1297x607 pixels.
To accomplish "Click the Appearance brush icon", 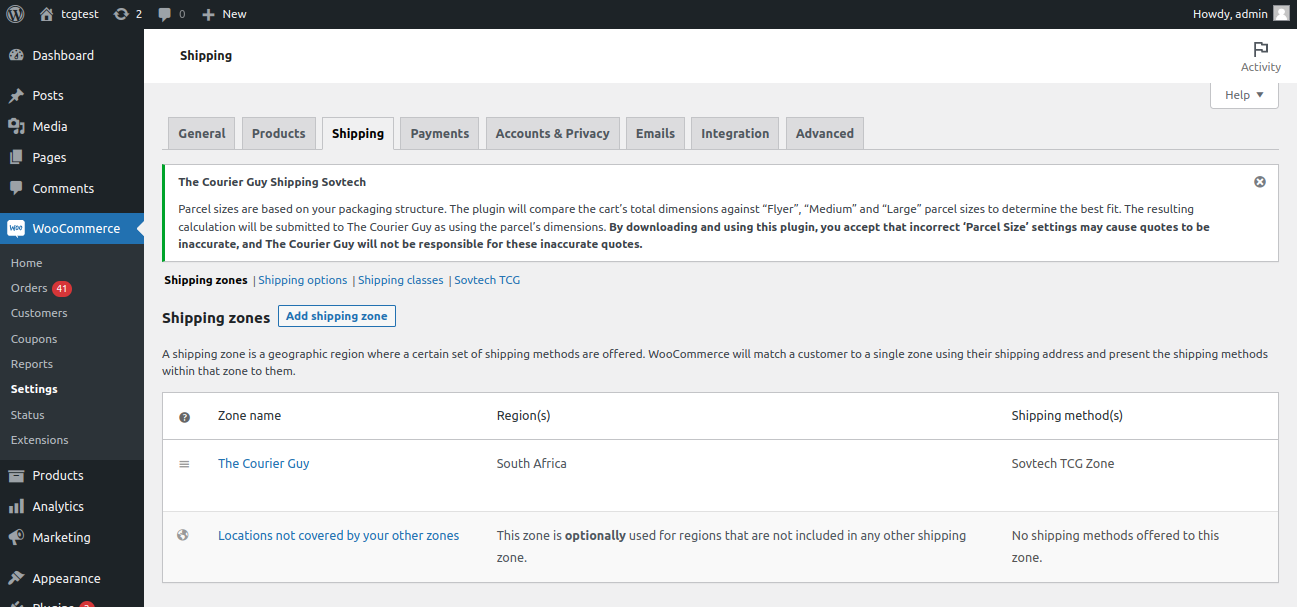I will coord(16,578).
